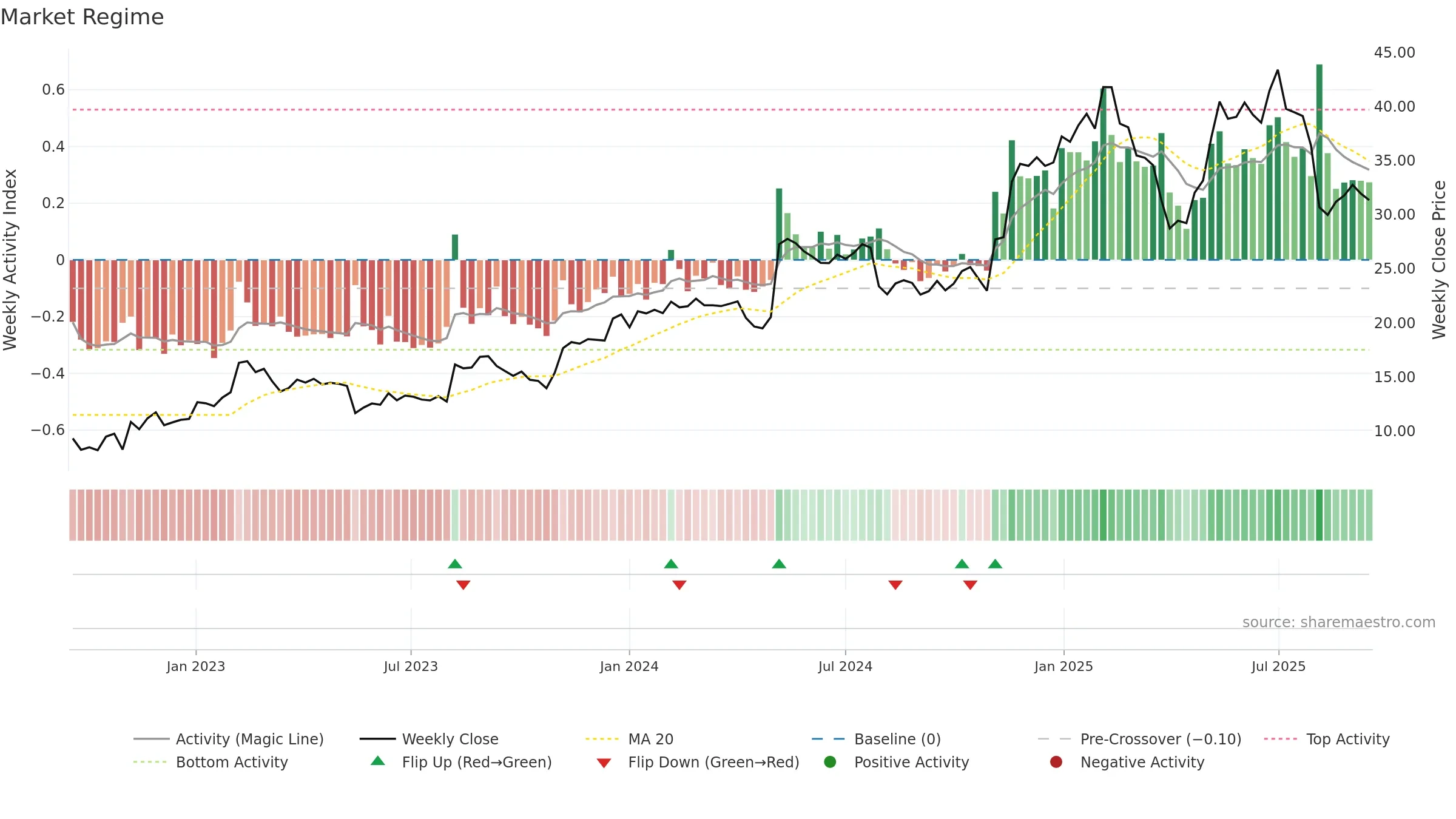Click the first green regime strip segment after Jul 2023
1456x819 pixels.
[455, 515]
